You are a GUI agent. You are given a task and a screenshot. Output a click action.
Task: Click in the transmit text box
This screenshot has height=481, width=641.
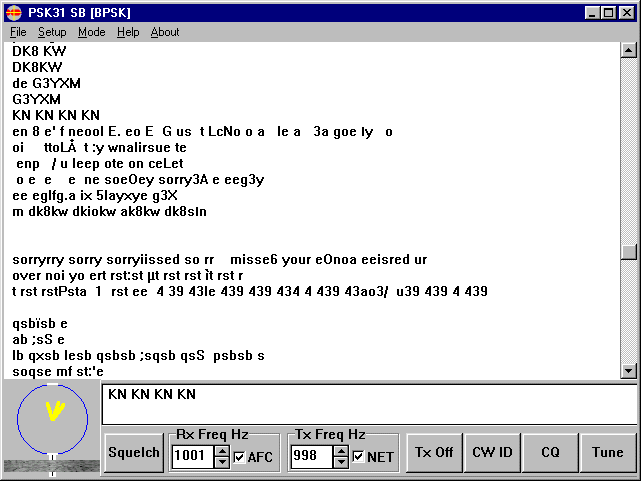370,404
